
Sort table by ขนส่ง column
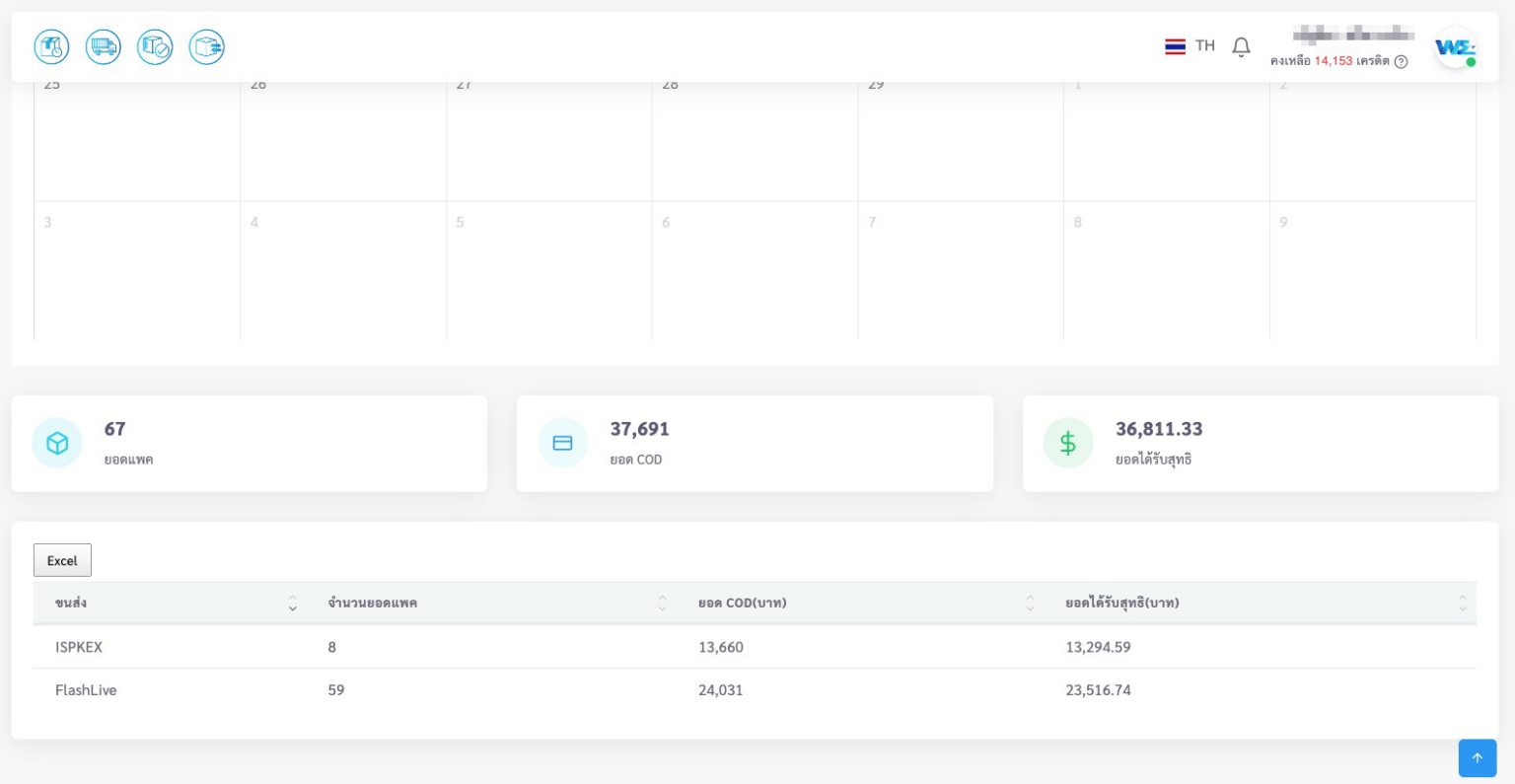point(292,603)
